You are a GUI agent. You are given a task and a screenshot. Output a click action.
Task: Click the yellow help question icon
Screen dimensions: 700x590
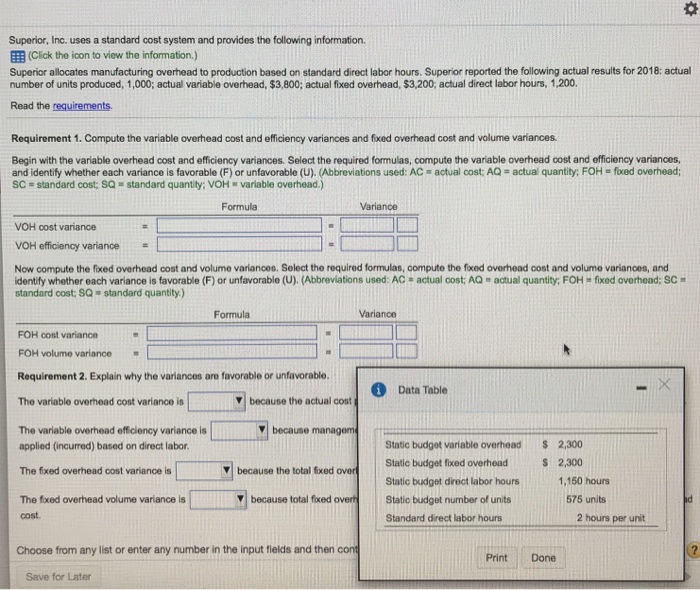(x=693, y=550)
